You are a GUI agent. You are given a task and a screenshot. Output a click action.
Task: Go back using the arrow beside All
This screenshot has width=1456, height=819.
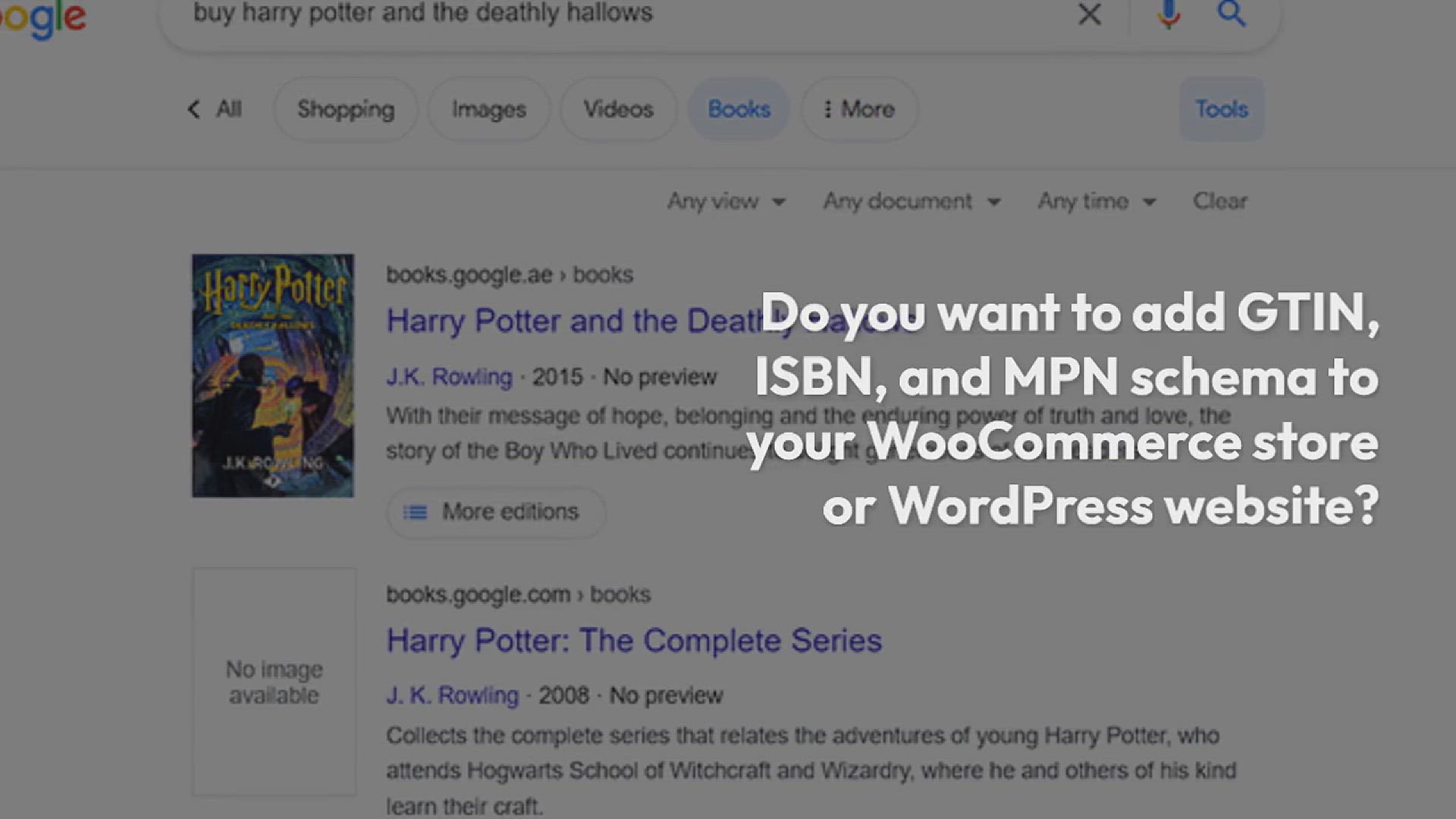pyautogui.click(x=194, y=109)
